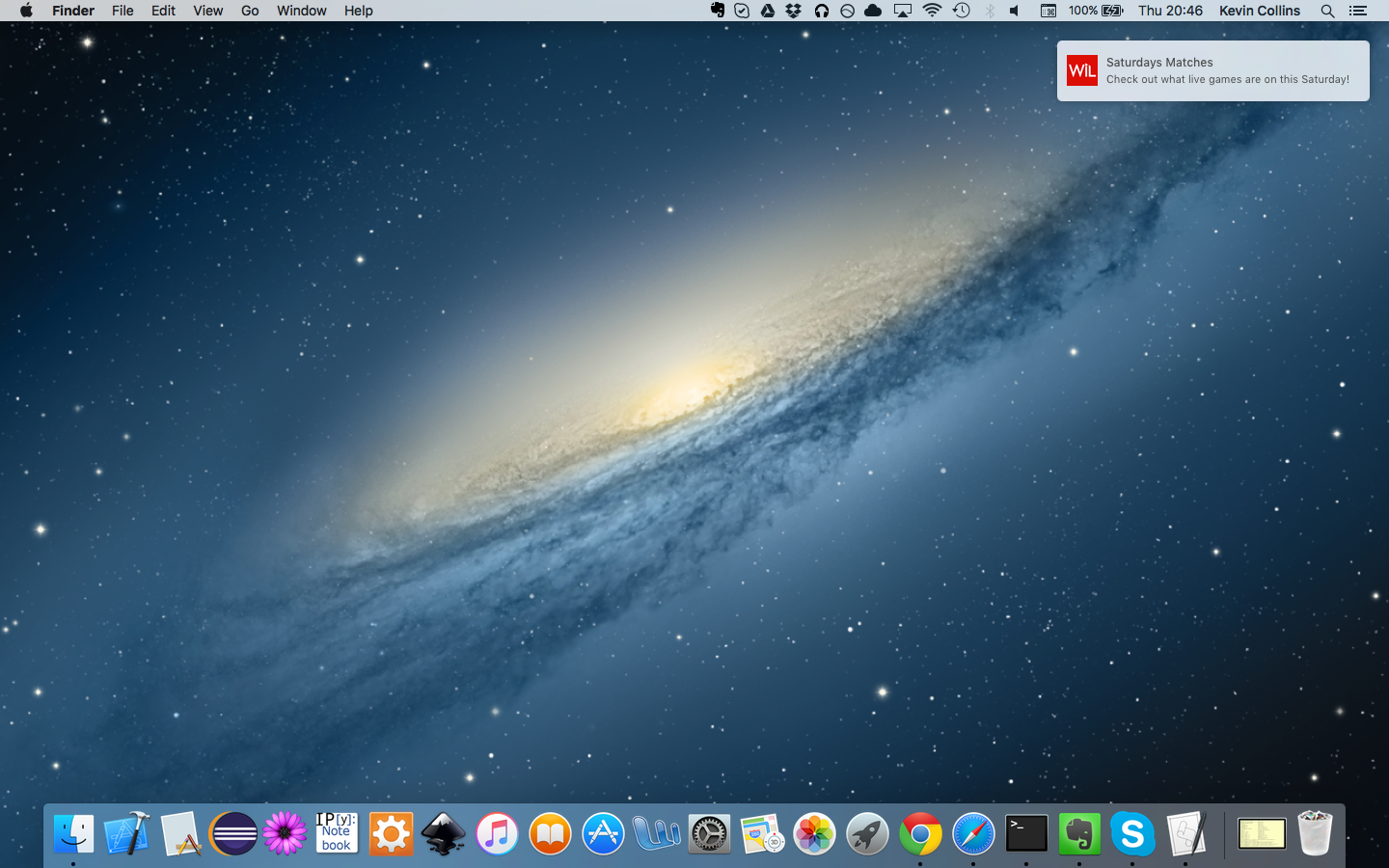Open the battery status dropdown
The width and height of the screenshot is (1389, 868).
click(x=1096, y=11)
